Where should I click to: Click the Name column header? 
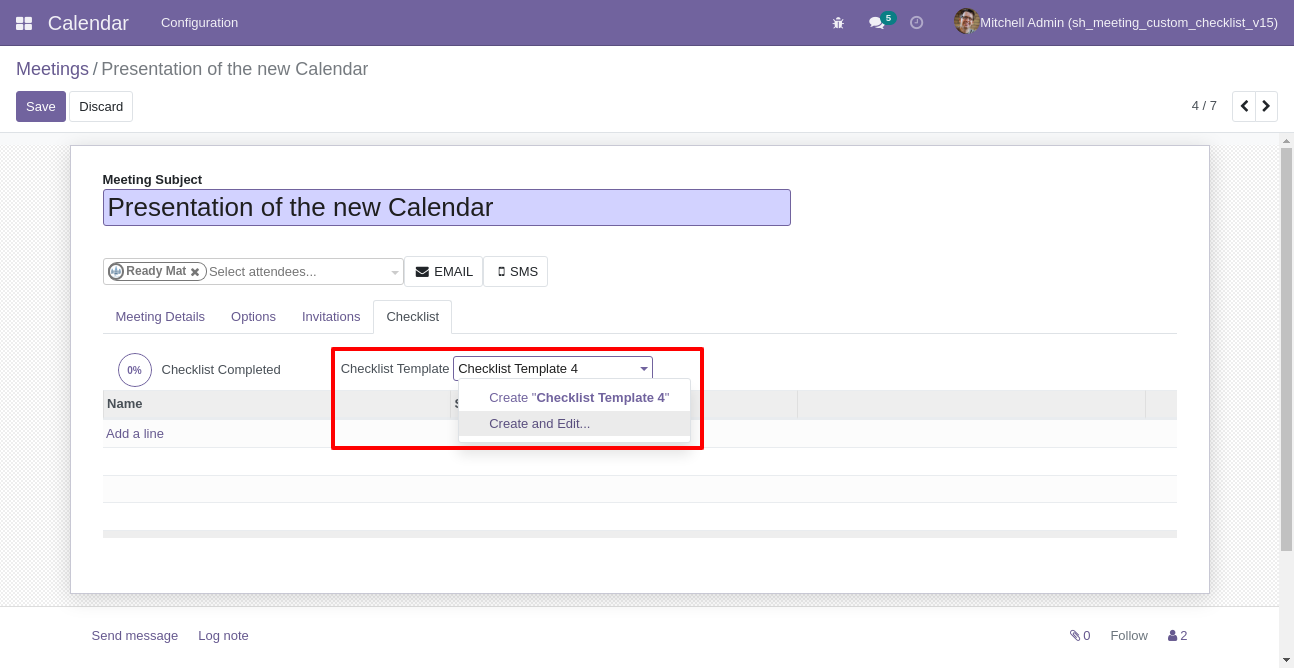[x=277, y=404]
